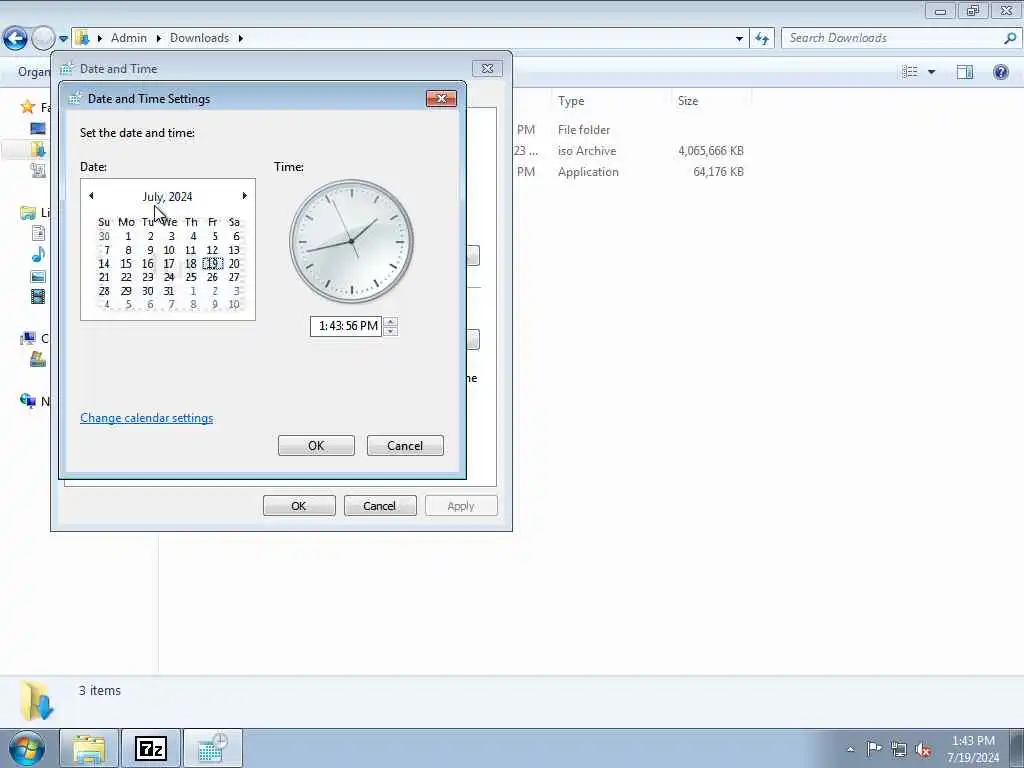Click the Explorer Forward button

pyautogui.click(x=43, y=38)
